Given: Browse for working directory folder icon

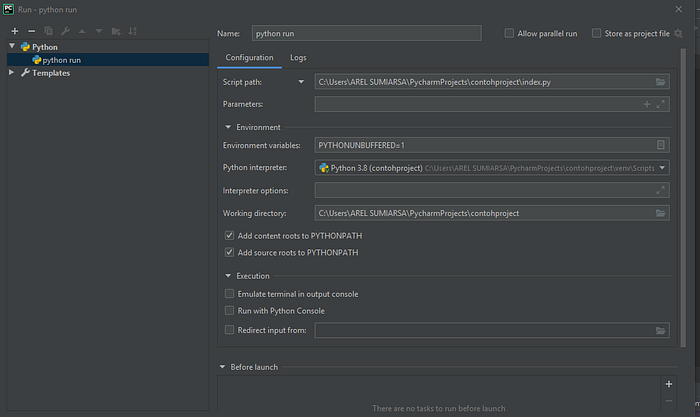Looking at the screenshot, I should point(660,213).
